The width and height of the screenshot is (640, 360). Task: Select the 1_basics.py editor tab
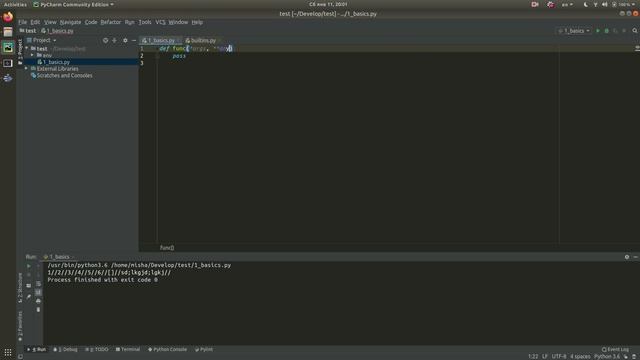click(x=161, y=40)
